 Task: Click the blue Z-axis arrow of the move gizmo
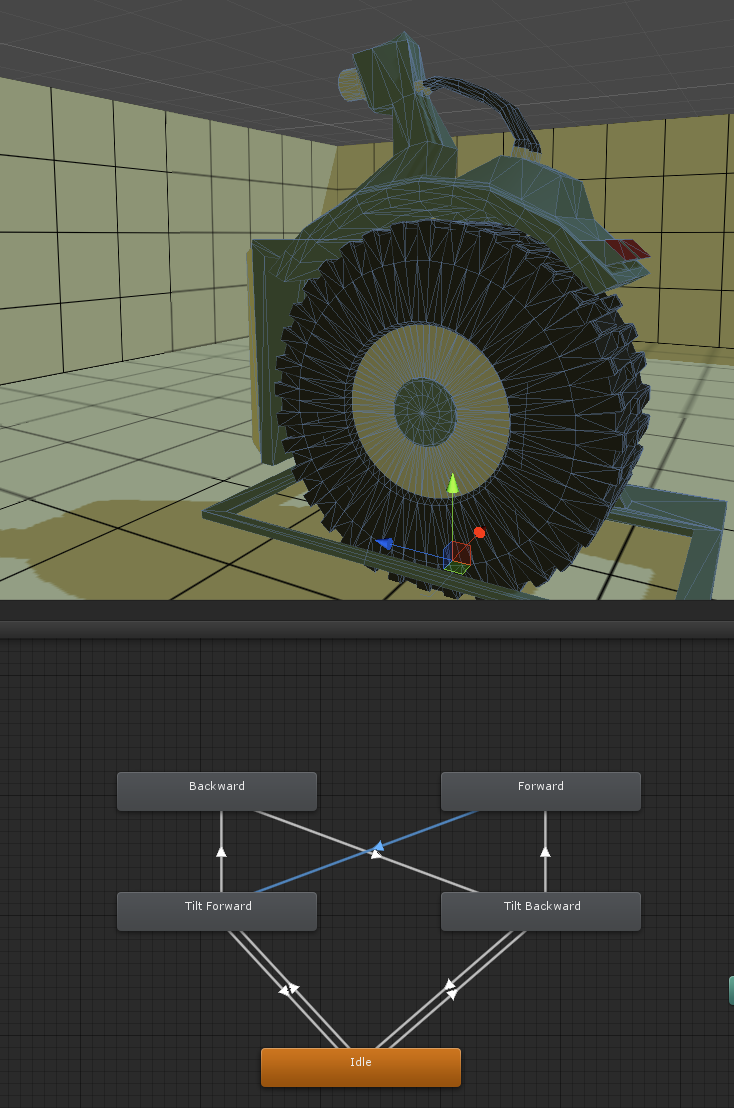tap(385, 544)
